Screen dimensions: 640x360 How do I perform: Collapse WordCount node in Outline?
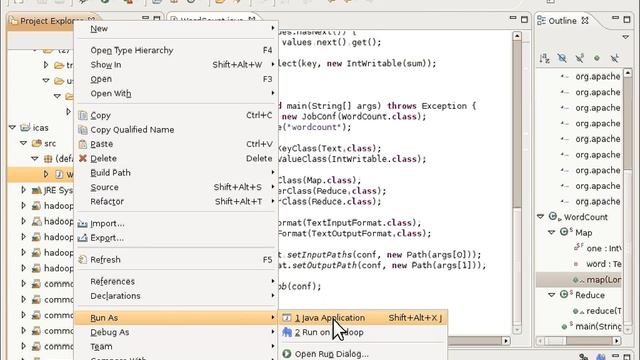[x=540, y=217]
